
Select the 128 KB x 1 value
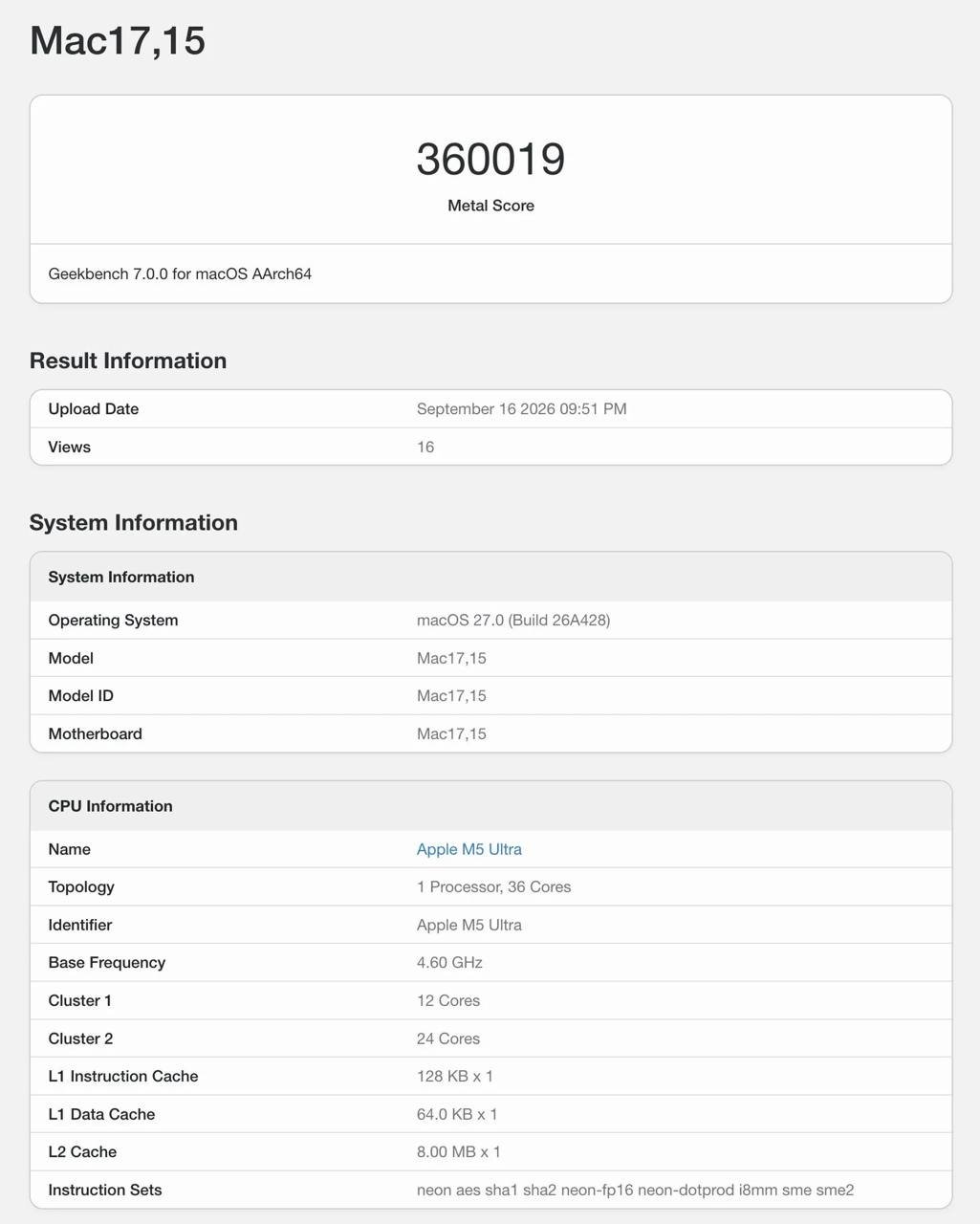click(x=455, y=1077)
